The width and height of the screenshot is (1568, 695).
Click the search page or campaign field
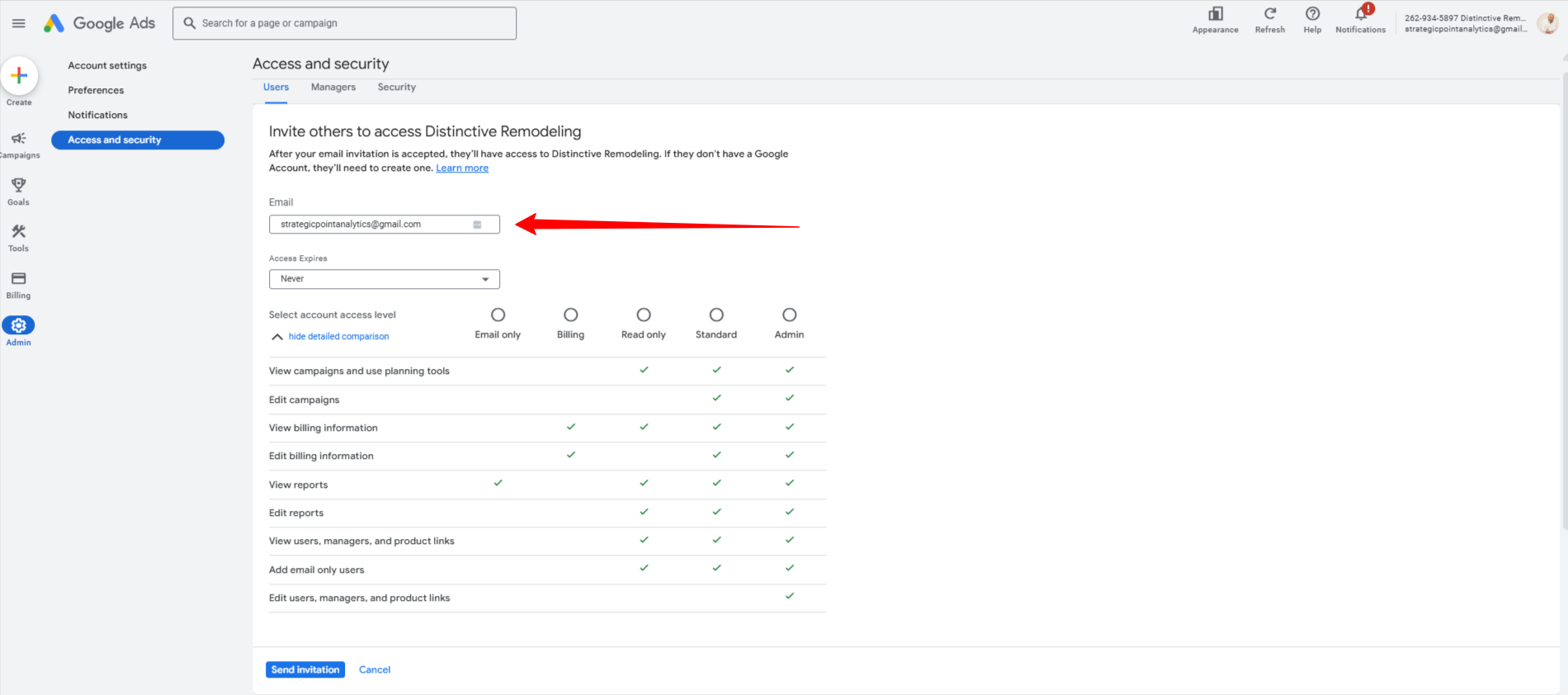coord(344,23)
